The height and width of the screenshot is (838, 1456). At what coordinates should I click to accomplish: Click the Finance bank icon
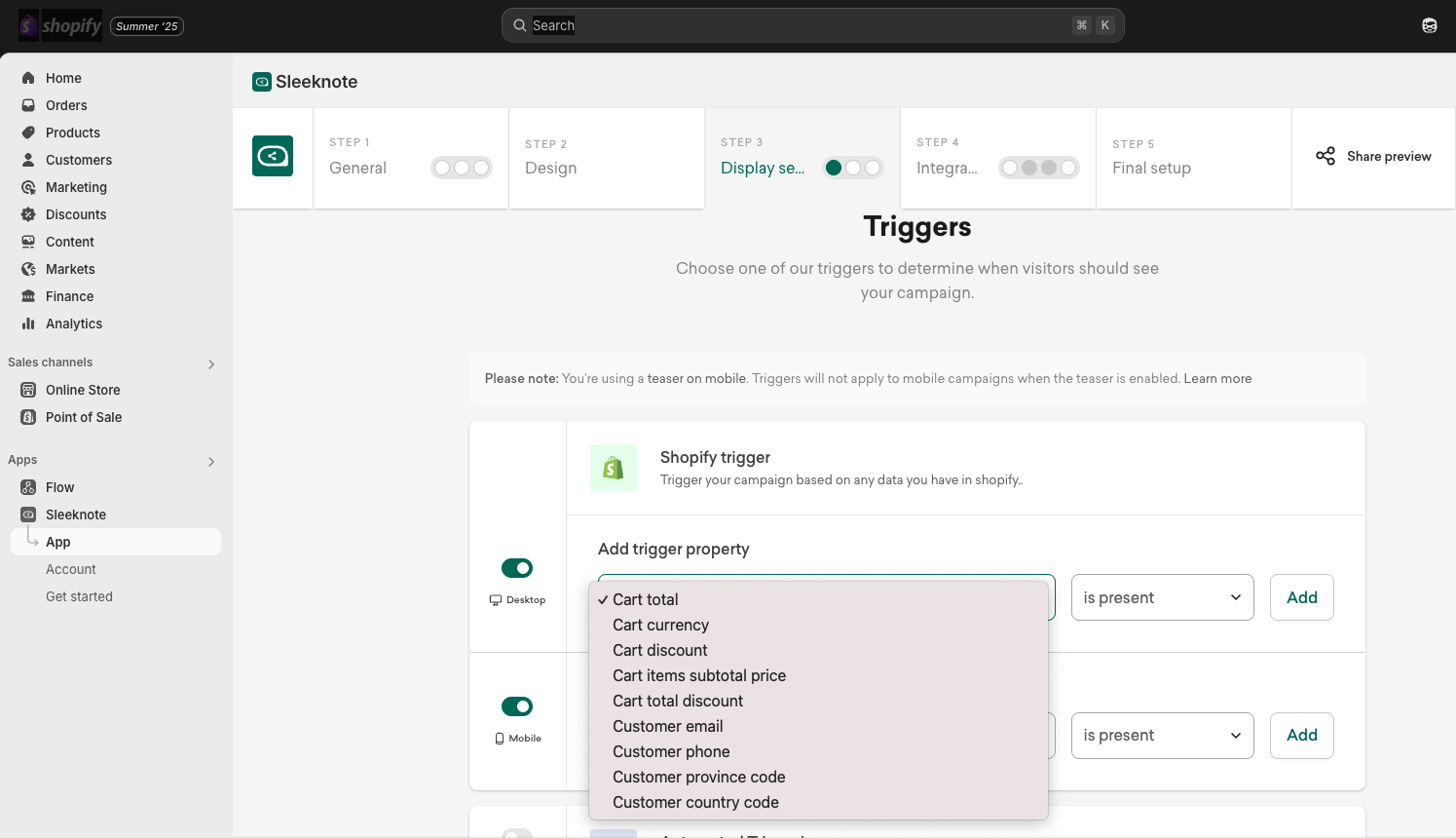tap(28, 296)
